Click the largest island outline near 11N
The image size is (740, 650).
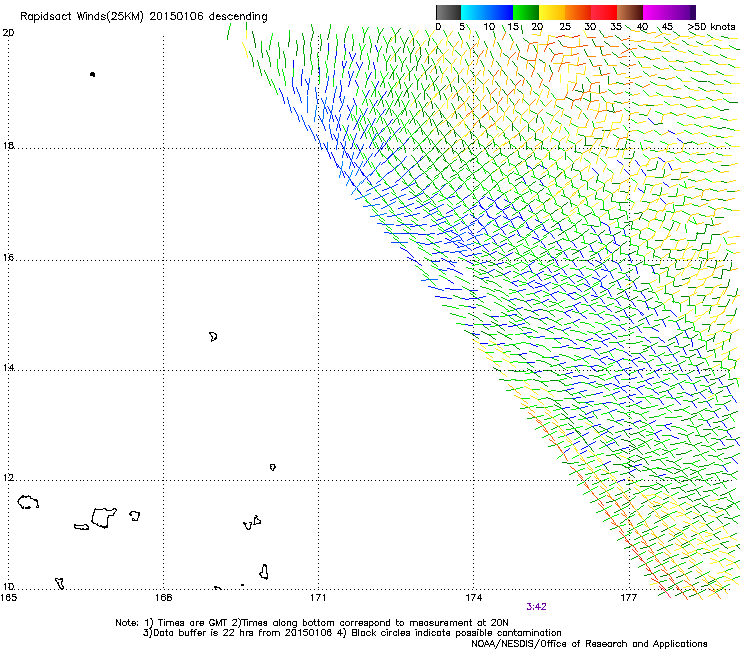click(103, 518)
